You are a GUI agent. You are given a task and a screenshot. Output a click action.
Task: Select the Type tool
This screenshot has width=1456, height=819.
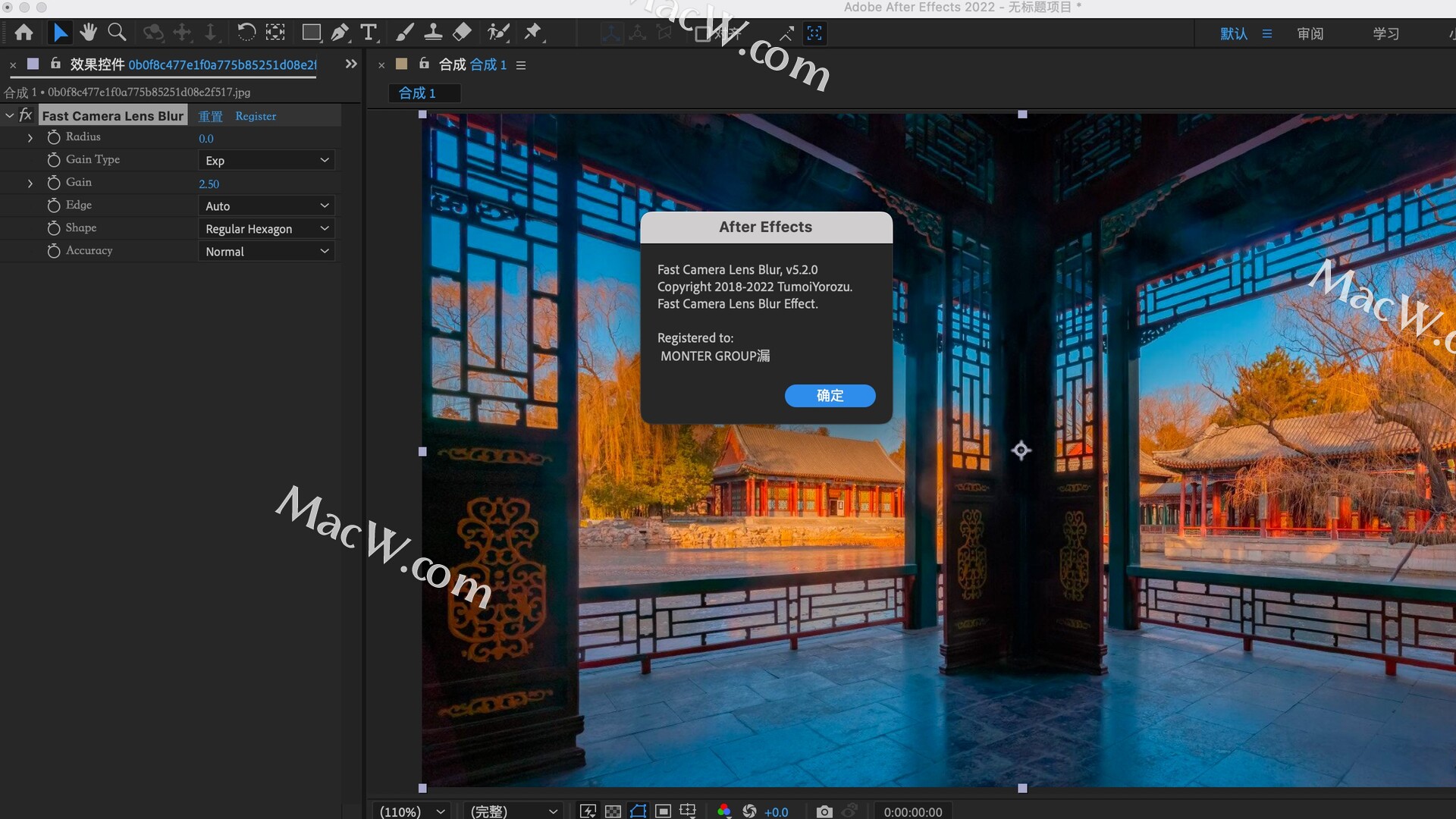pos(369,33)
